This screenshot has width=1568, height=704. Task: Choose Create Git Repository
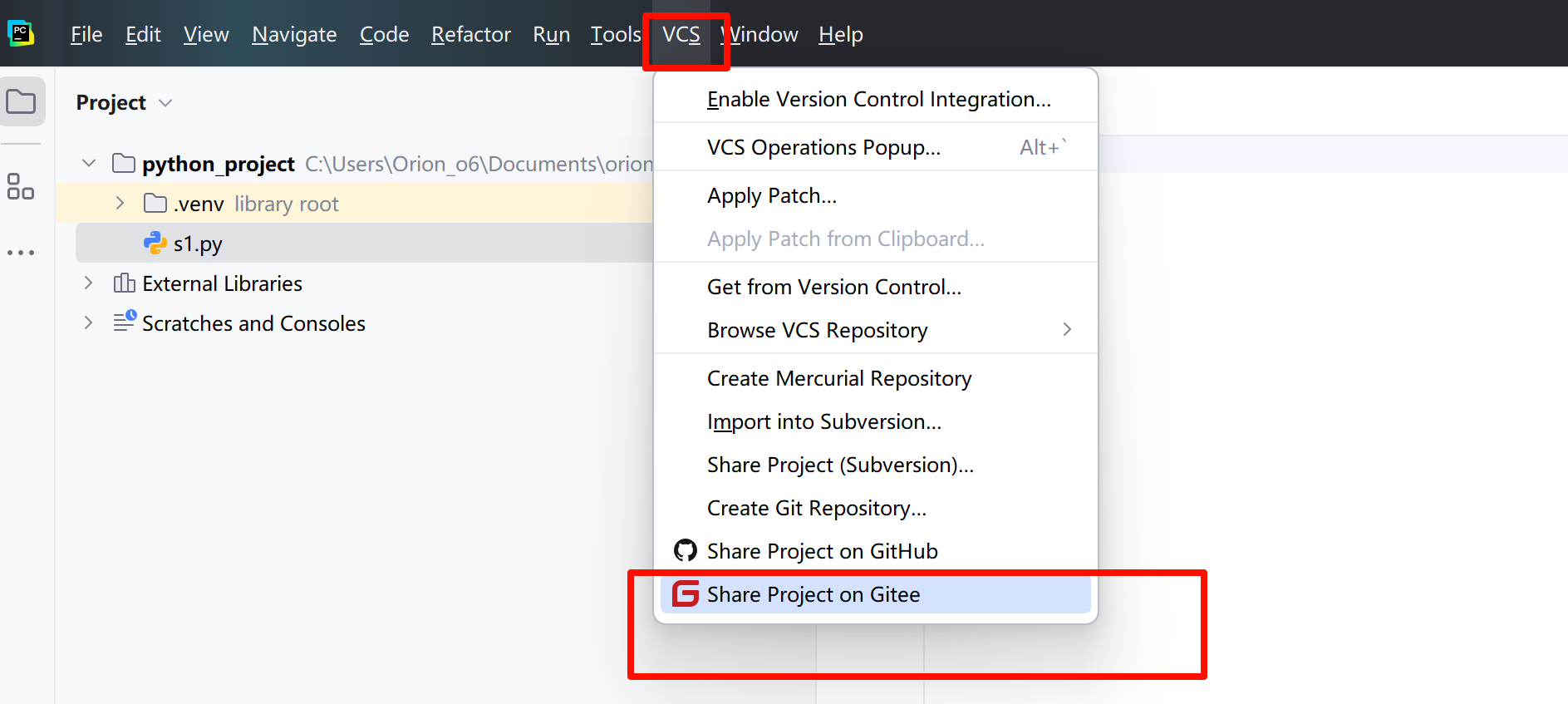point(876,508)
